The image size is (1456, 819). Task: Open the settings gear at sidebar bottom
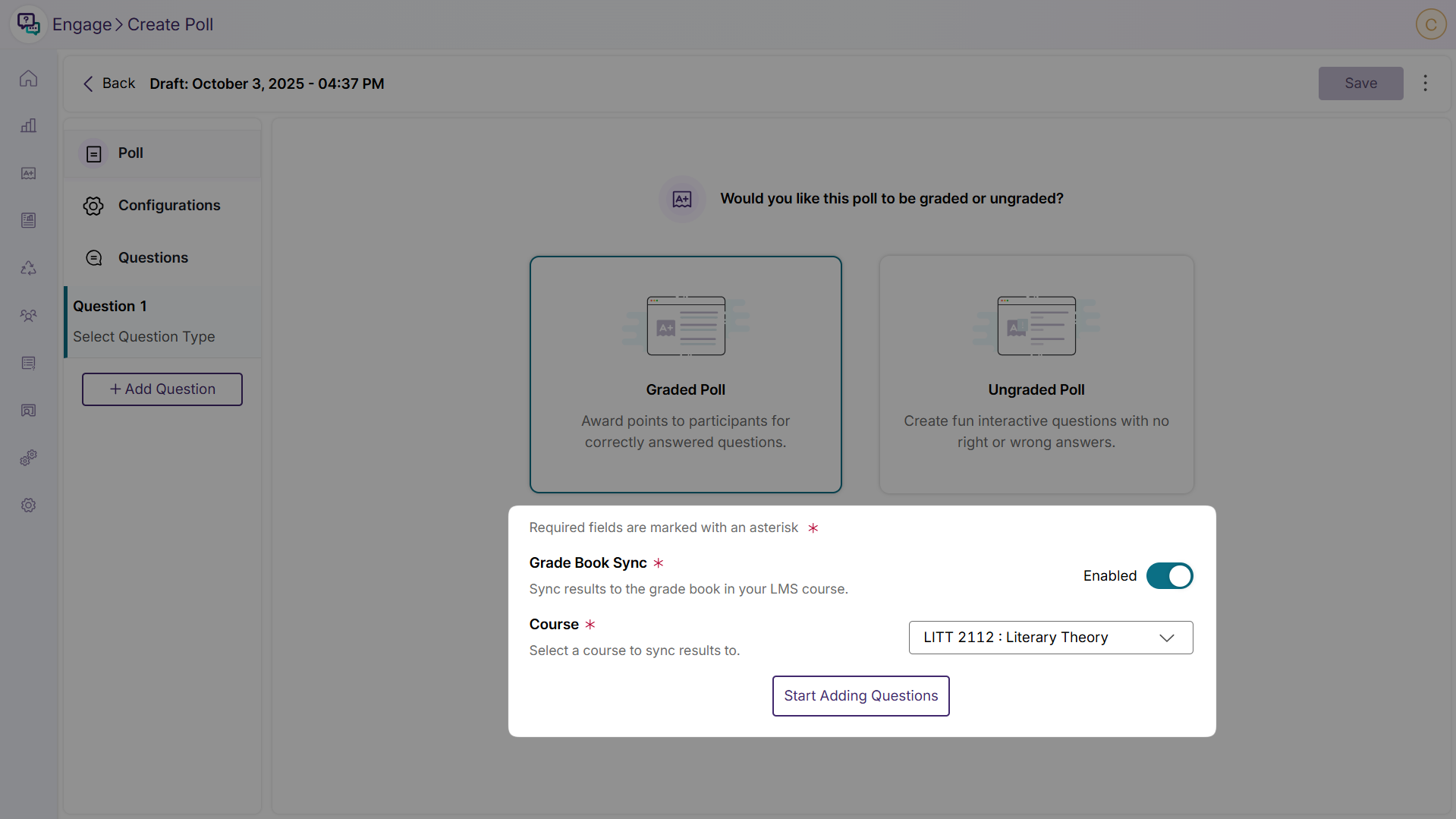[28, 506]
